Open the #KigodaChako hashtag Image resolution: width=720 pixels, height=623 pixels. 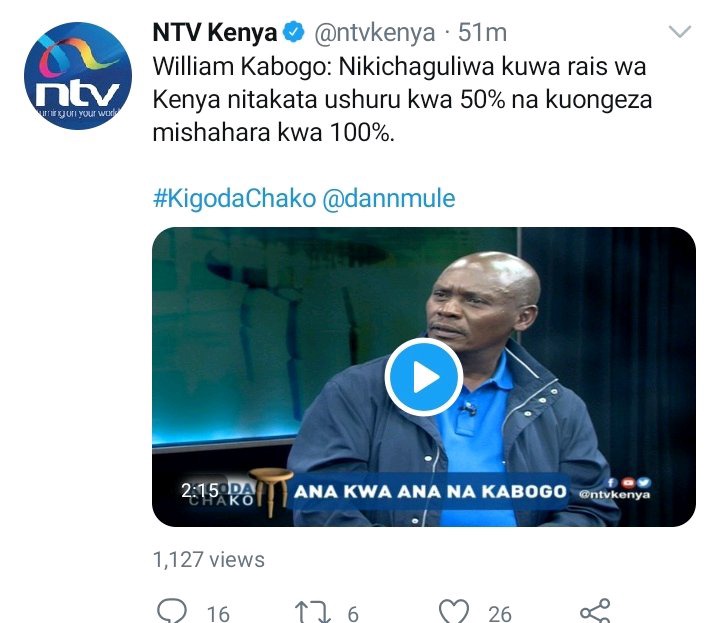point(234,198)
